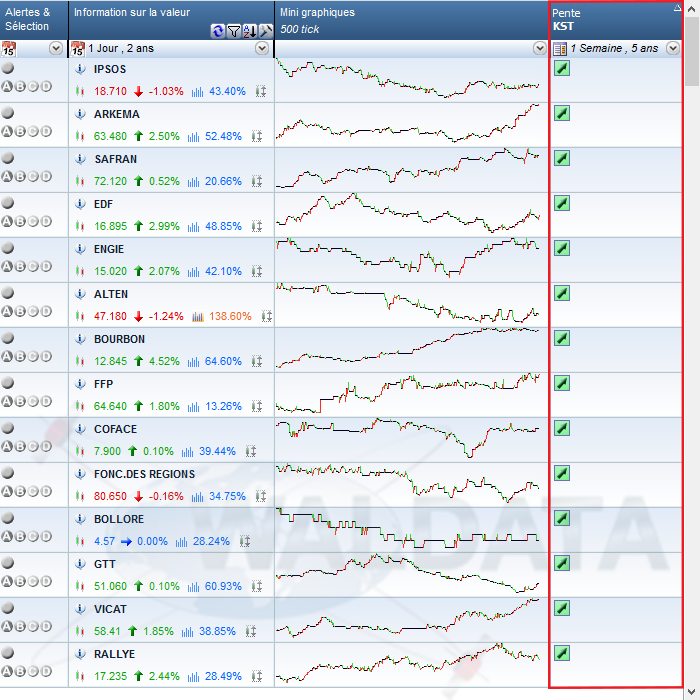Open the BOURBON mini chart
This screenshot has width=700, height=700.
(408, 350)
